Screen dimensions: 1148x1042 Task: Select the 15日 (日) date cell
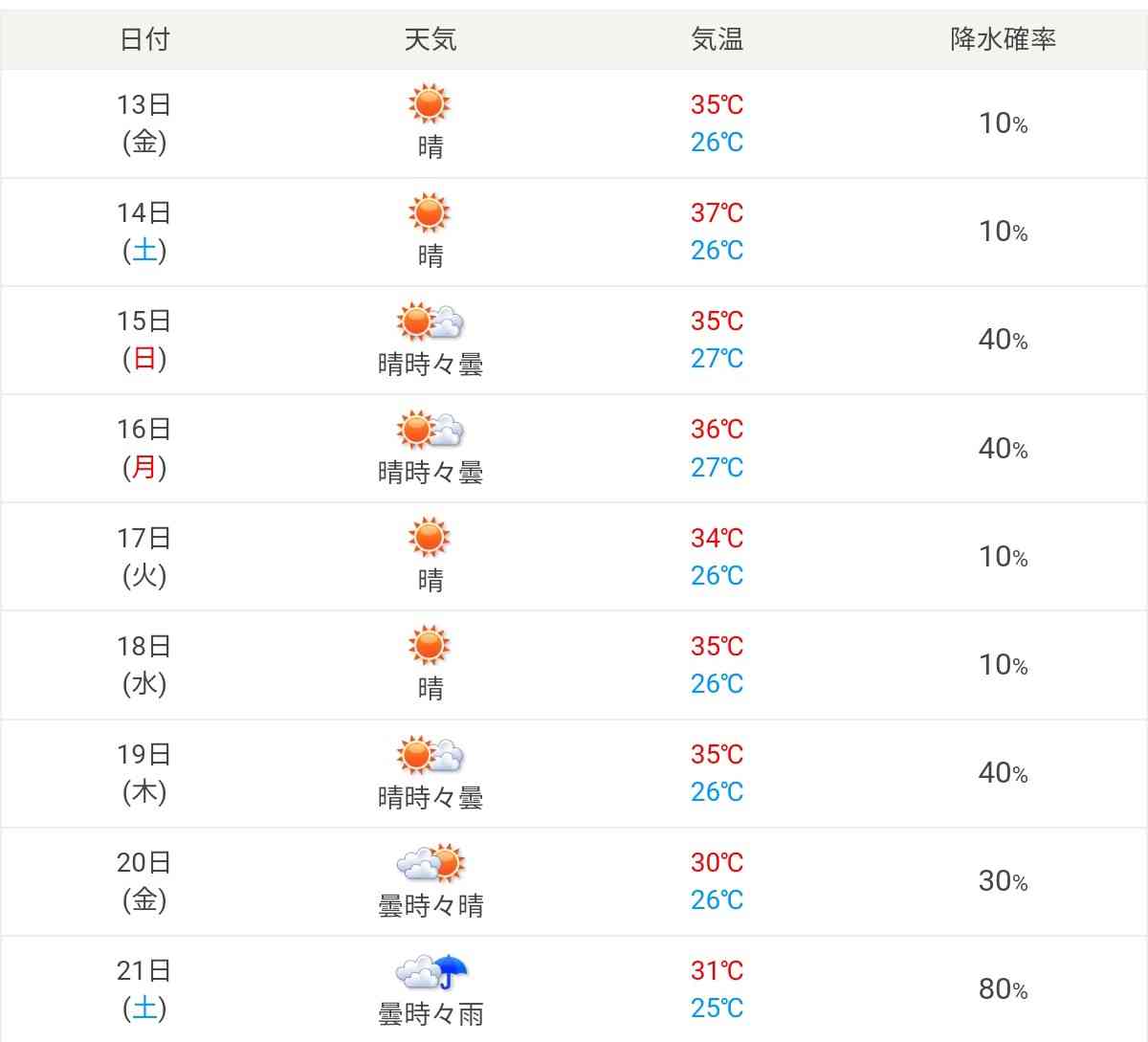click(144, 340)
